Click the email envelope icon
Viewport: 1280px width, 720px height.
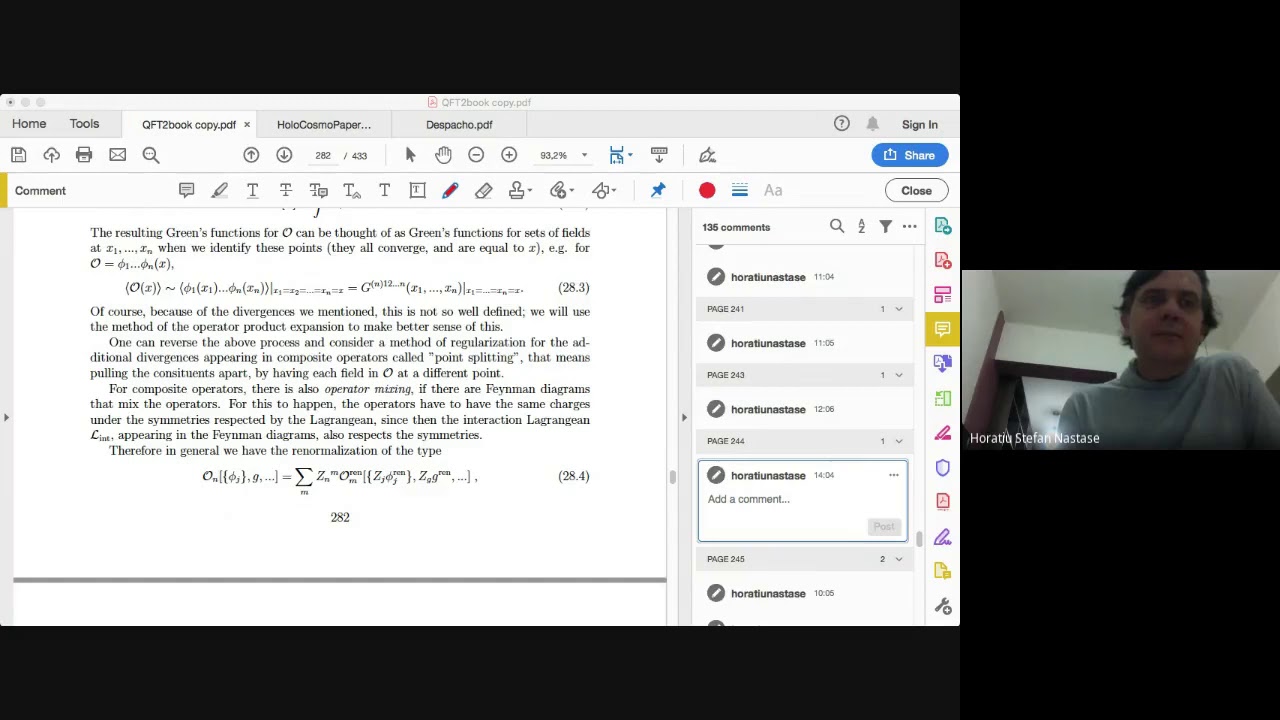click(117, 155)
